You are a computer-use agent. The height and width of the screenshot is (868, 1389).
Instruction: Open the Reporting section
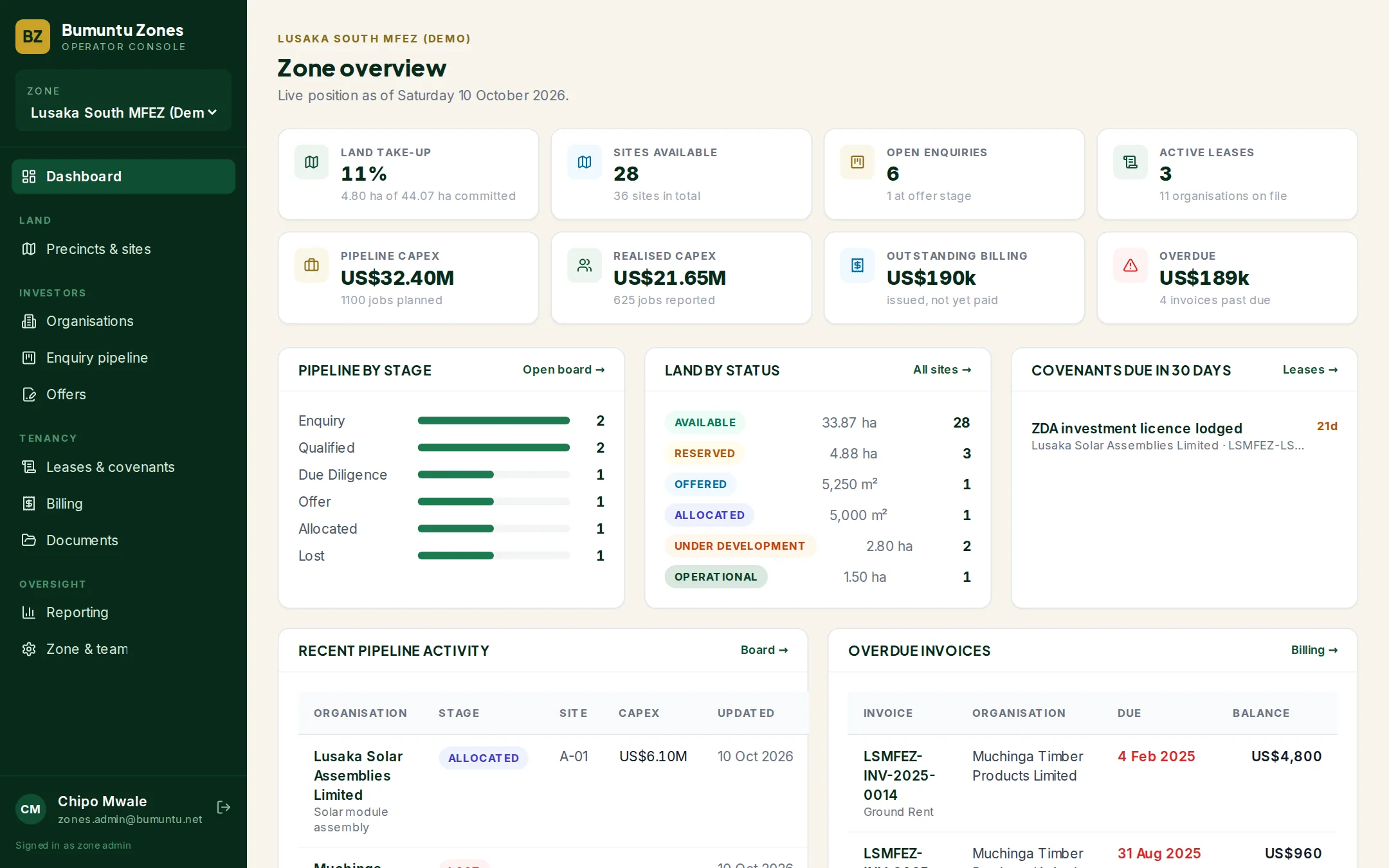coord(123,612)
